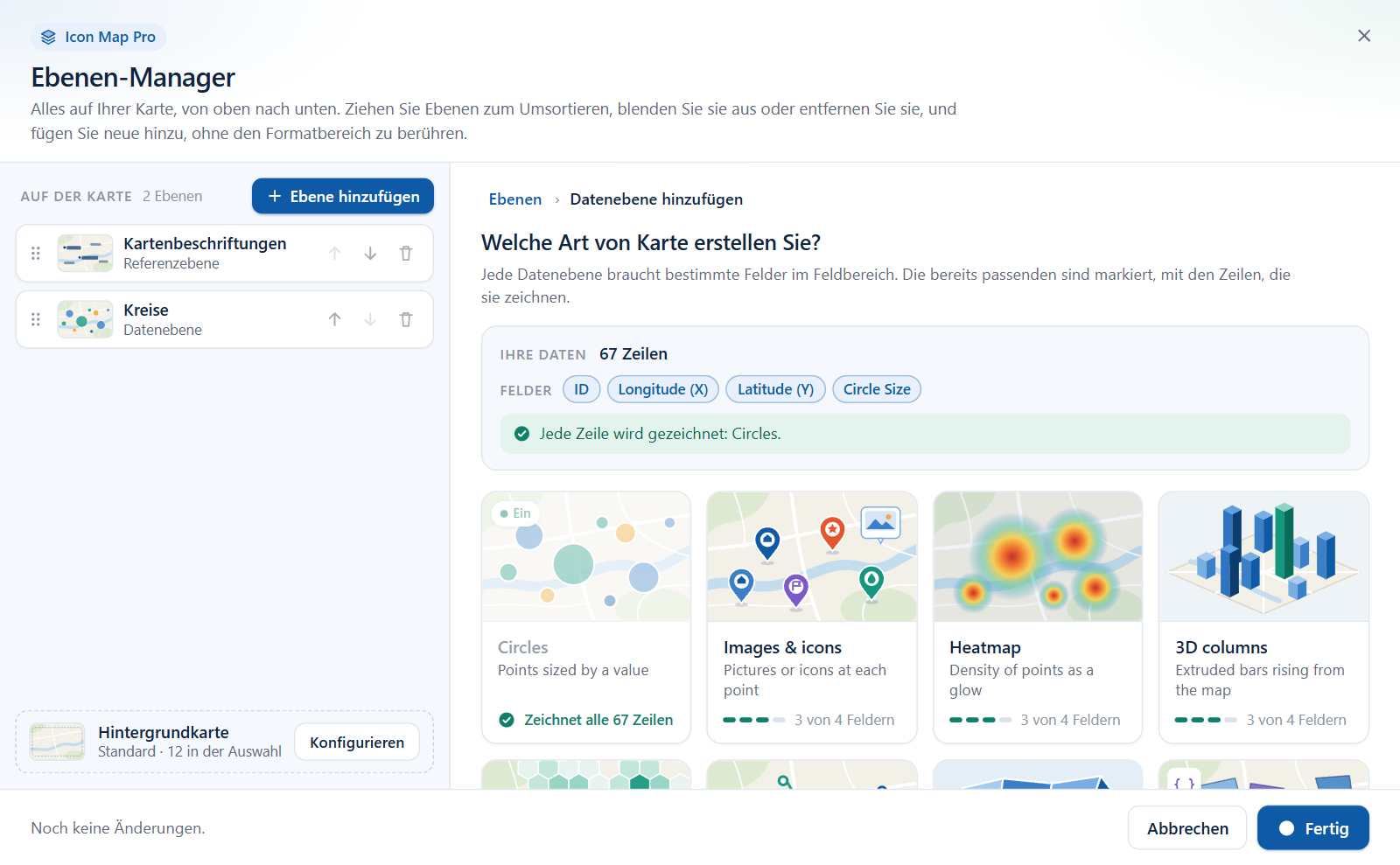Delete the Kreise layer
The image size is (1400, 865).
click(406, 320)
